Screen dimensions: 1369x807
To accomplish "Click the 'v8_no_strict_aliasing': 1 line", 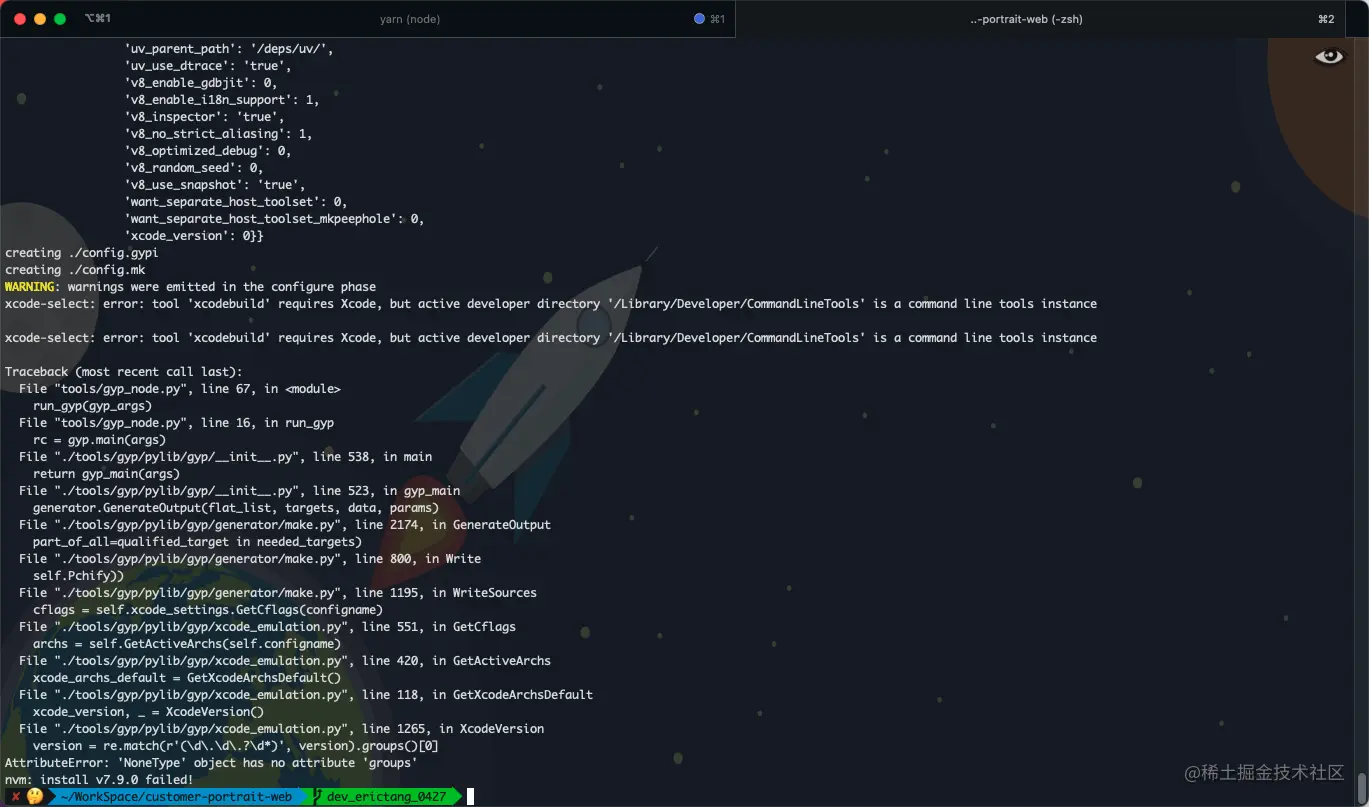I will [218, 134].
